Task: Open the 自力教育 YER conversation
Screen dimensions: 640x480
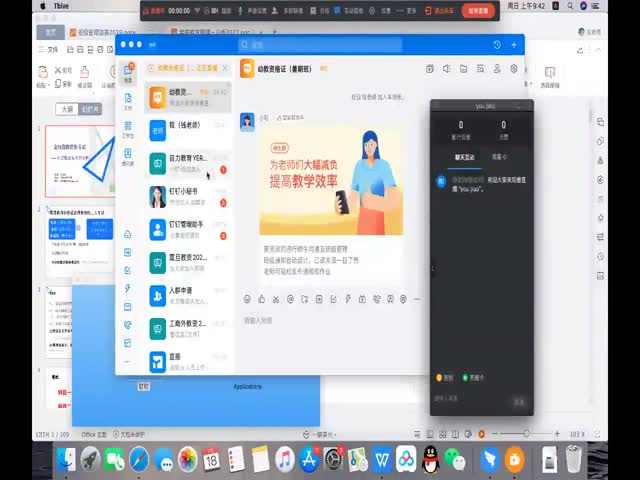Action: pyautogui.click(x=188, y=163)
